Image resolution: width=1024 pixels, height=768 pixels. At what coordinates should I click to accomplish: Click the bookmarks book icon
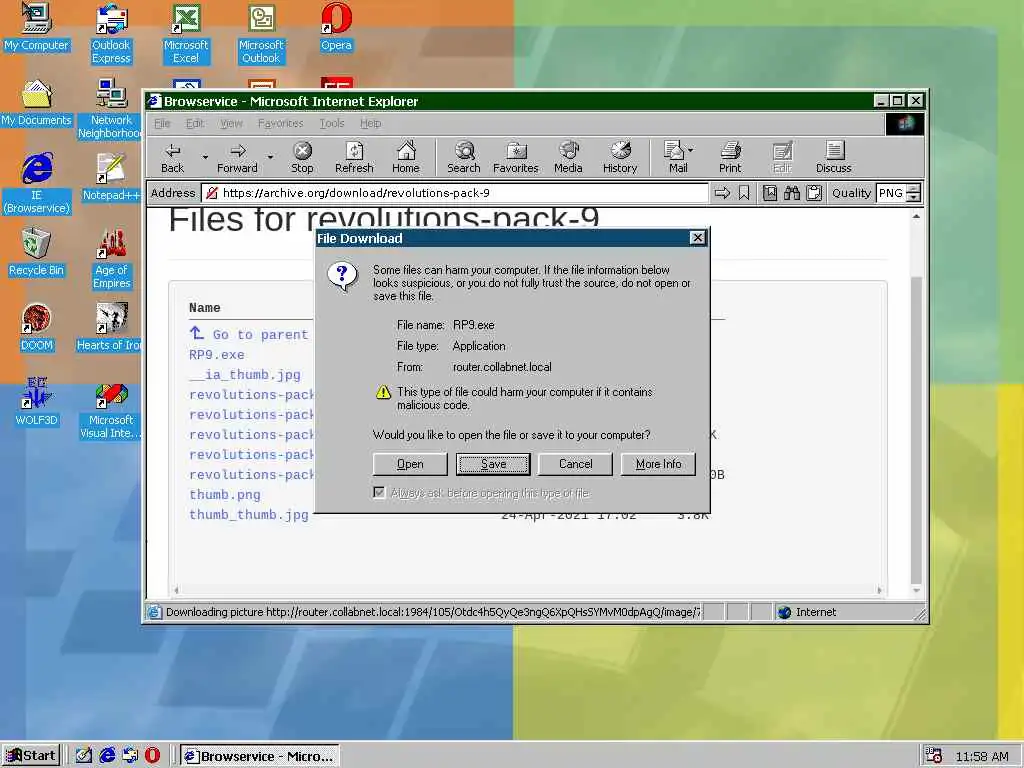tap(770, 193)
